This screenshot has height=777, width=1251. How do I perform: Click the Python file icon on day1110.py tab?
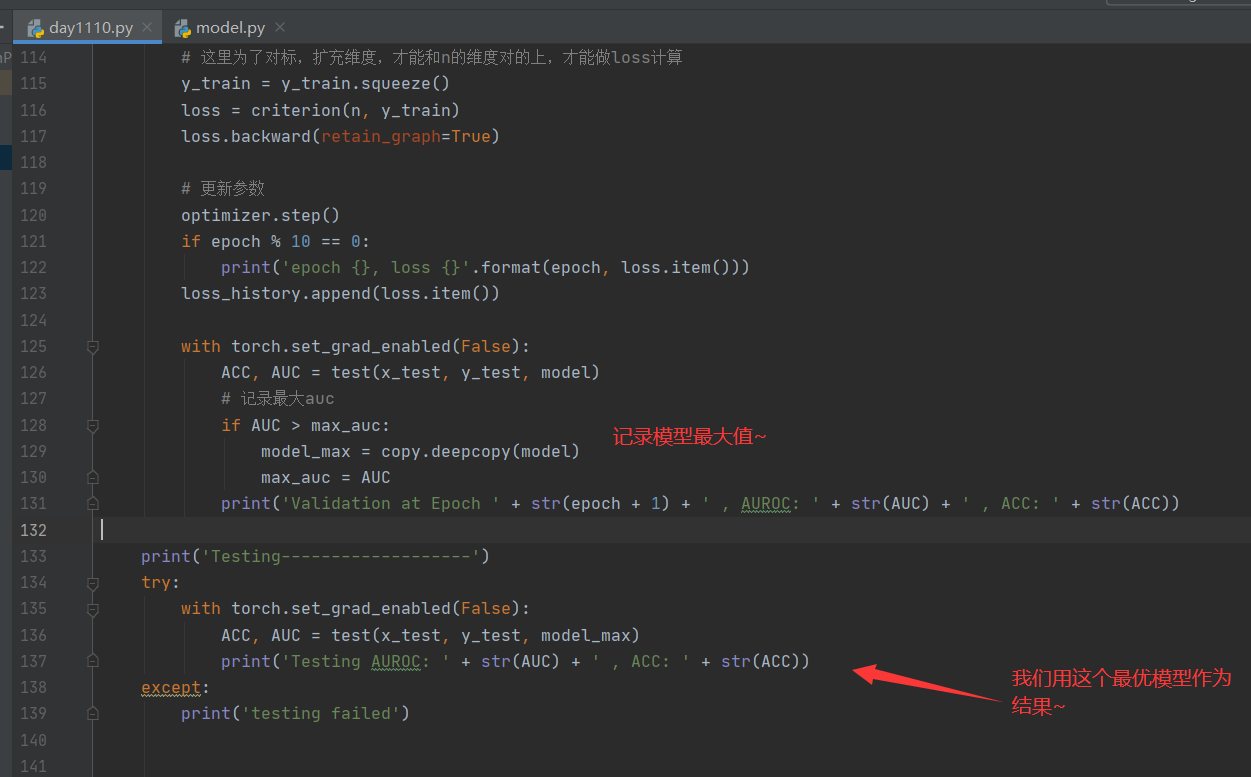(x=36, y=28)
